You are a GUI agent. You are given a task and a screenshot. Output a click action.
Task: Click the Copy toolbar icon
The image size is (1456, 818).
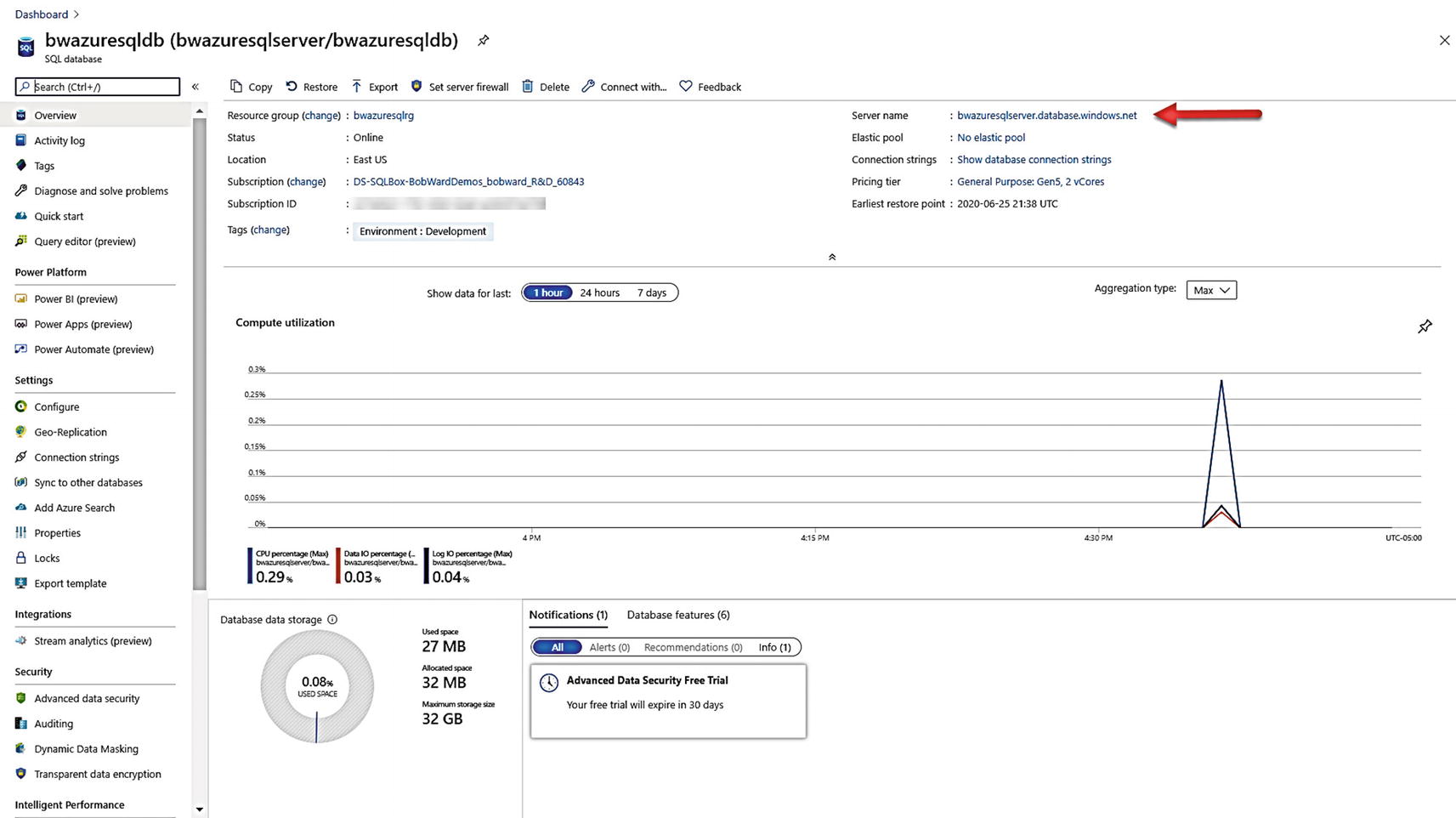tap(236, 87)
